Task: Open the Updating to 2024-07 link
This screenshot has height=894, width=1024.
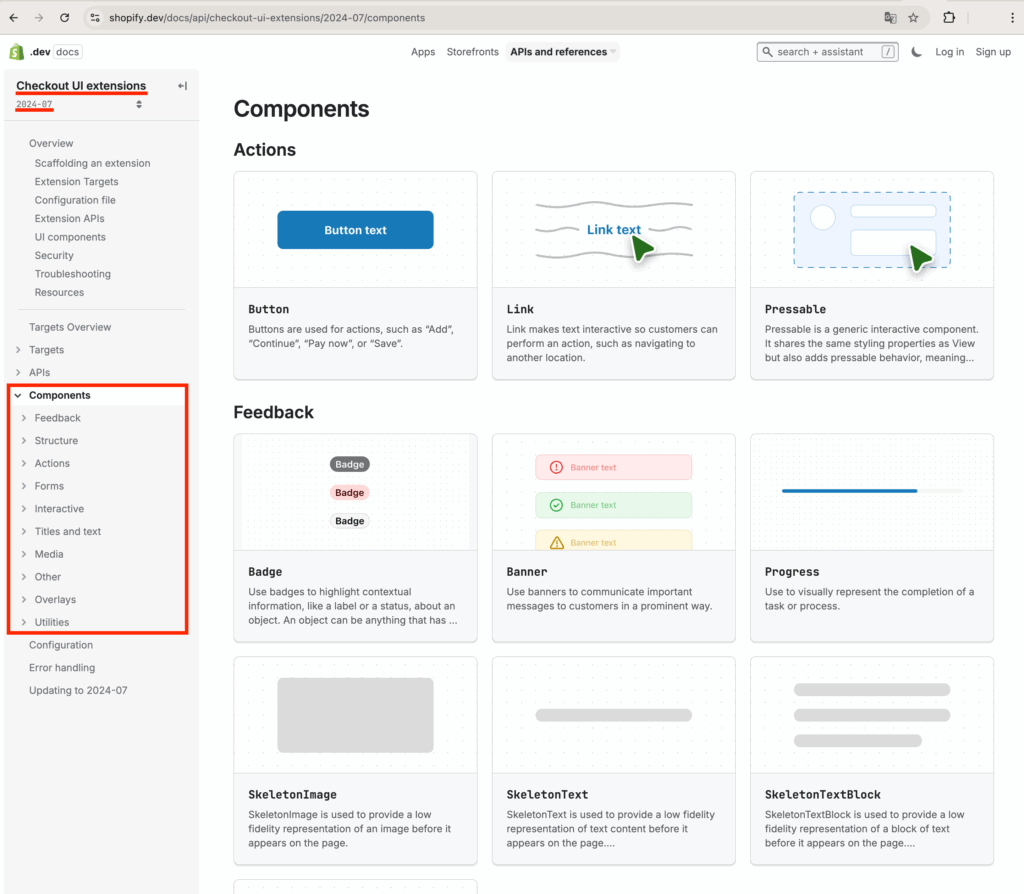Action: (x=78, y=690)
